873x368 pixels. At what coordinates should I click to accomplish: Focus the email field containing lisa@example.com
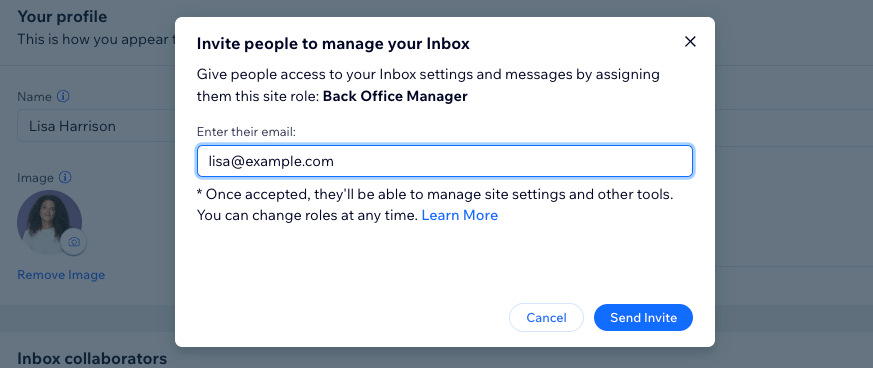point(445,161)
